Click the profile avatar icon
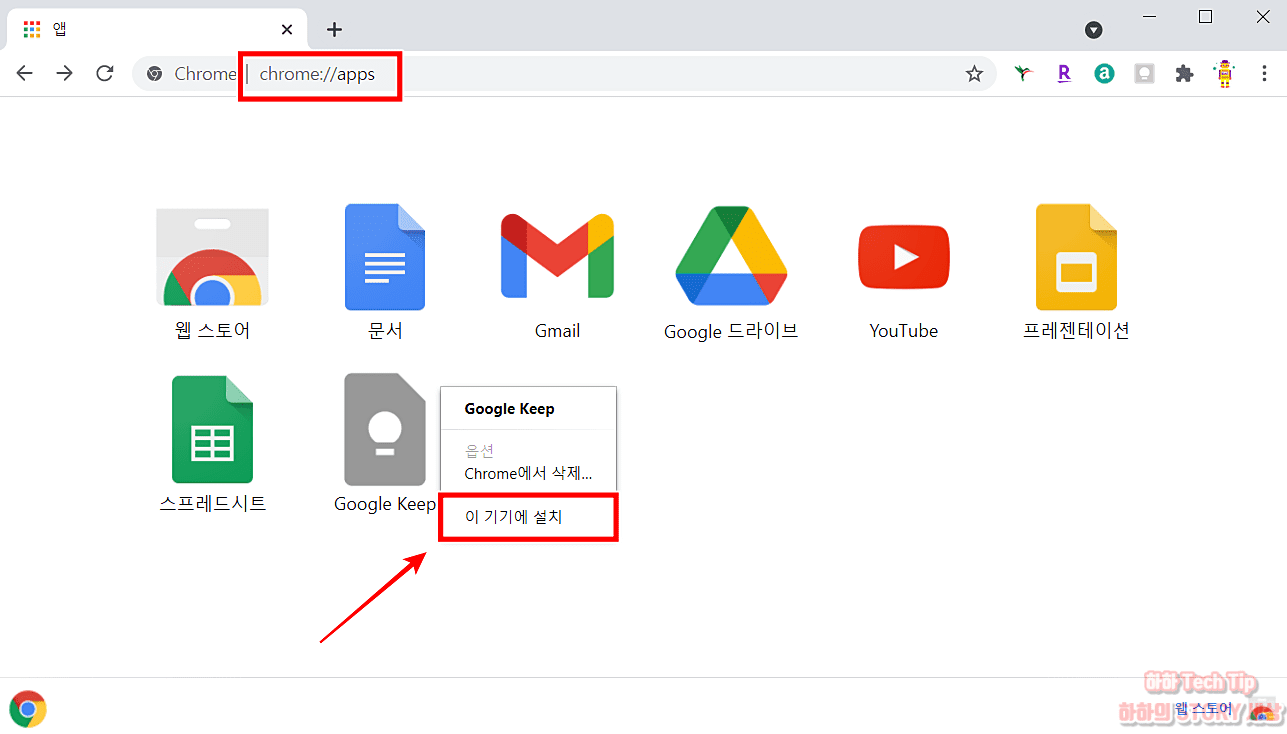Screen dimensions: 1287x734 tap(1225, 73)
